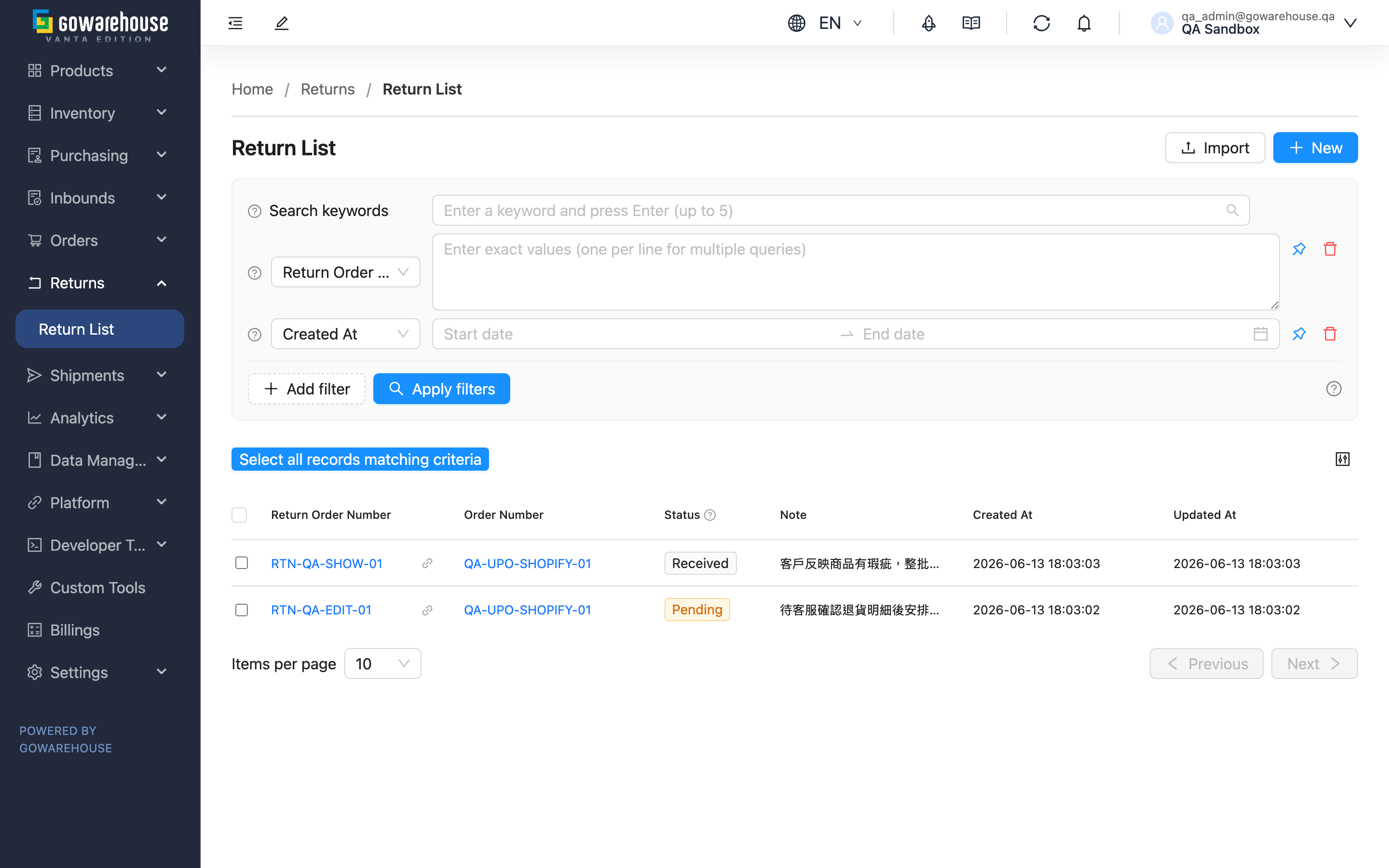
Task: Delete the Created At filter row
Action: click(x=1330, y=334)
